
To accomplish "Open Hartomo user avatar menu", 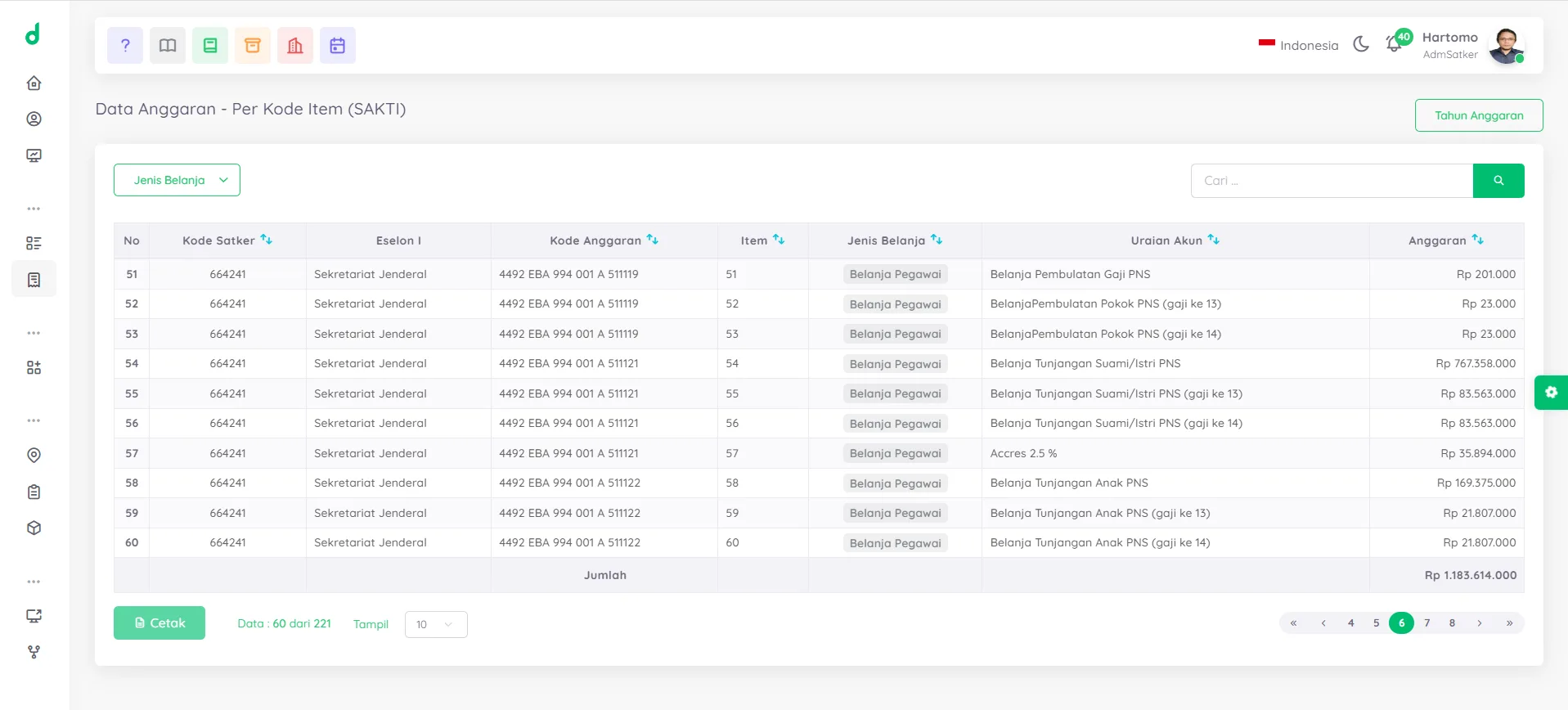I will (1506, 46).
